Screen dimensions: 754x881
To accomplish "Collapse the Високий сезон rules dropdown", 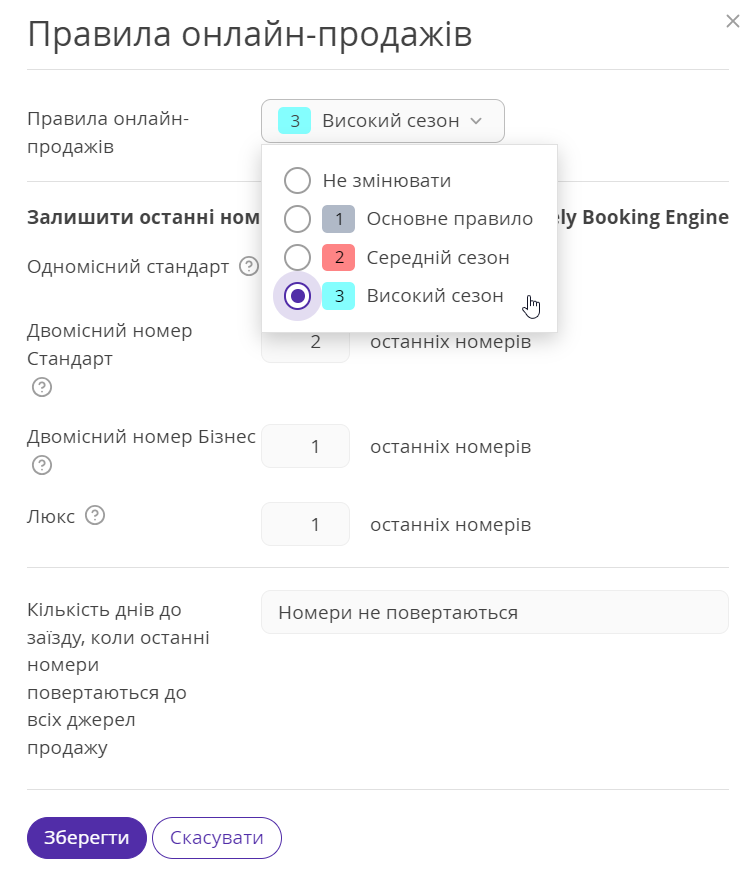I will (x=383, y=121).
